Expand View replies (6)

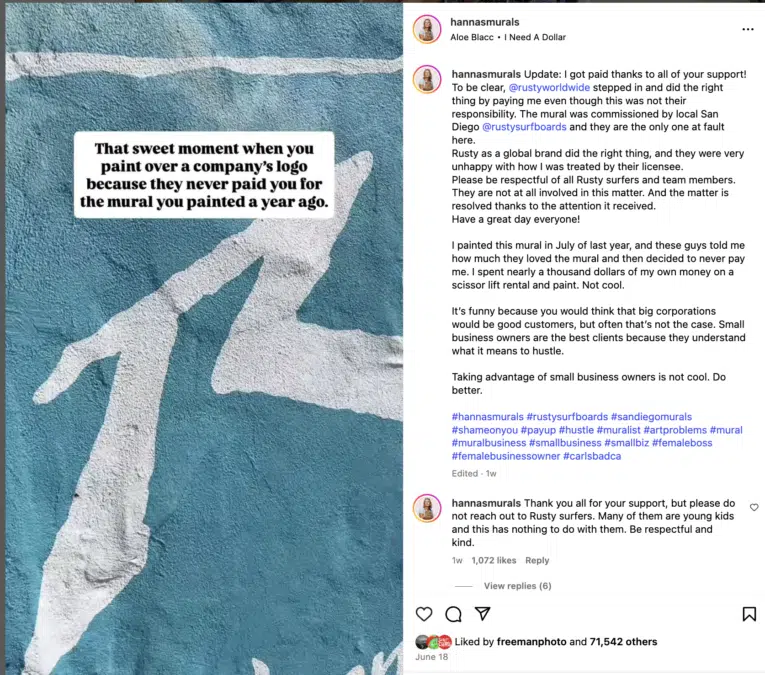coord(518,586)
